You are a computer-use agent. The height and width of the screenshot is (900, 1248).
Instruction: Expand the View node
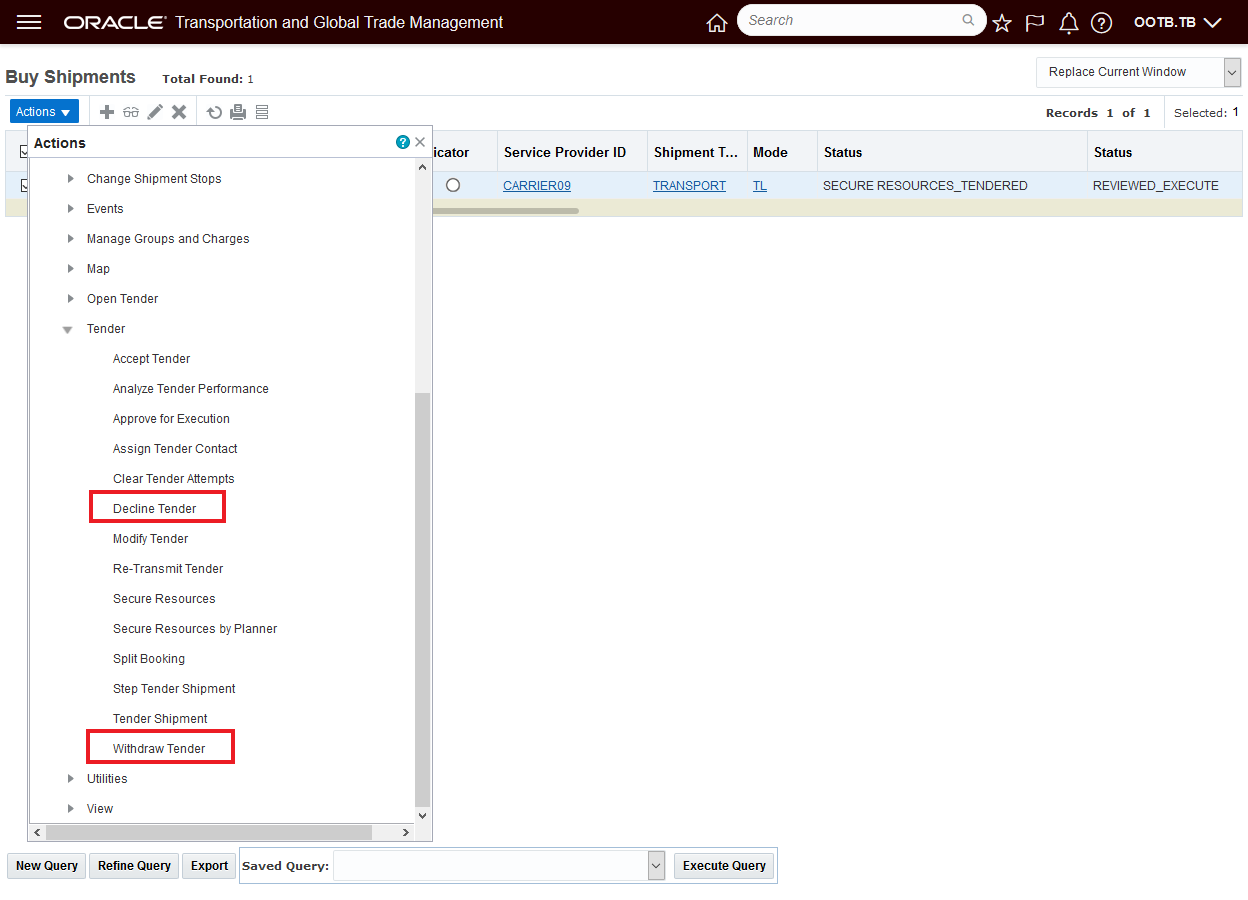70,809
